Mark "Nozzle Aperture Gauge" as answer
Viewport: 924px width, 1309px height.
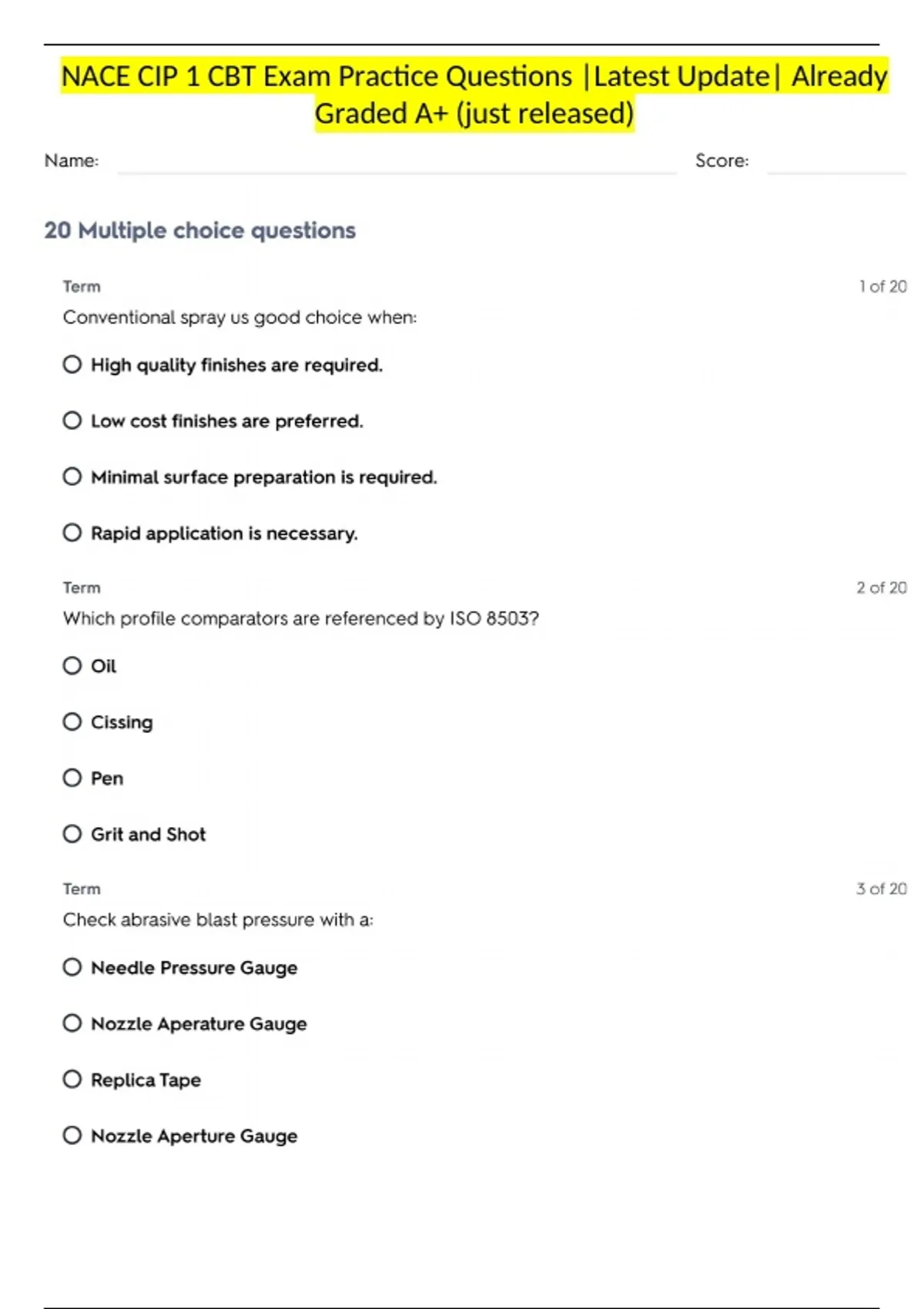click(72, 1136)
